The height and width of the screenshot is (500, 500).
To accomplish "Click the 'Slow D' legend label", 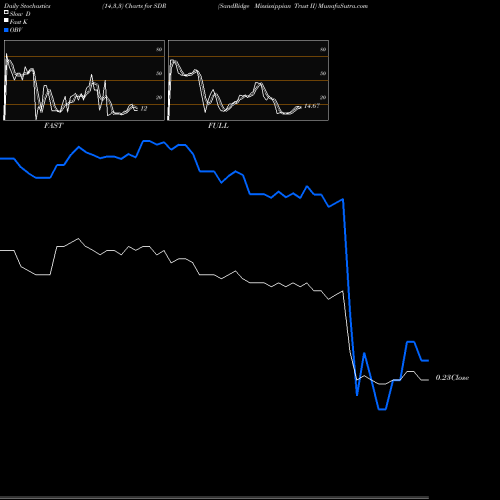I will (x=20, y=14).
